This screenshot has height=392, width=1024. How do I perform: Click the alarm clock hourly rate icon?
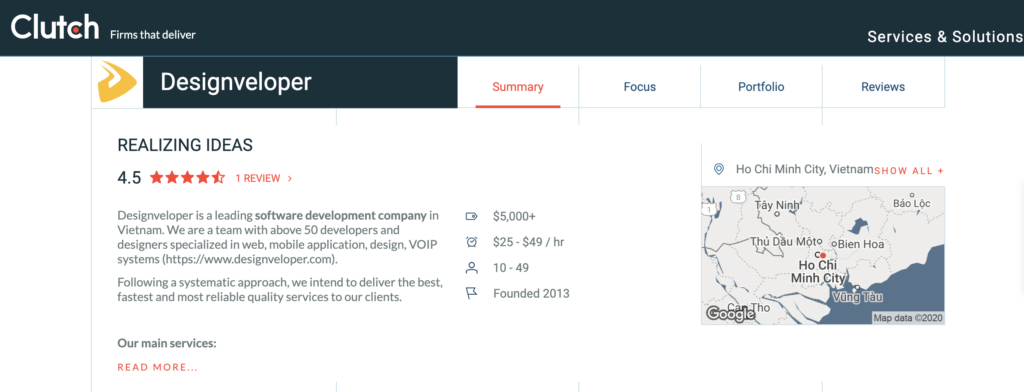click(x=471, y=242)
